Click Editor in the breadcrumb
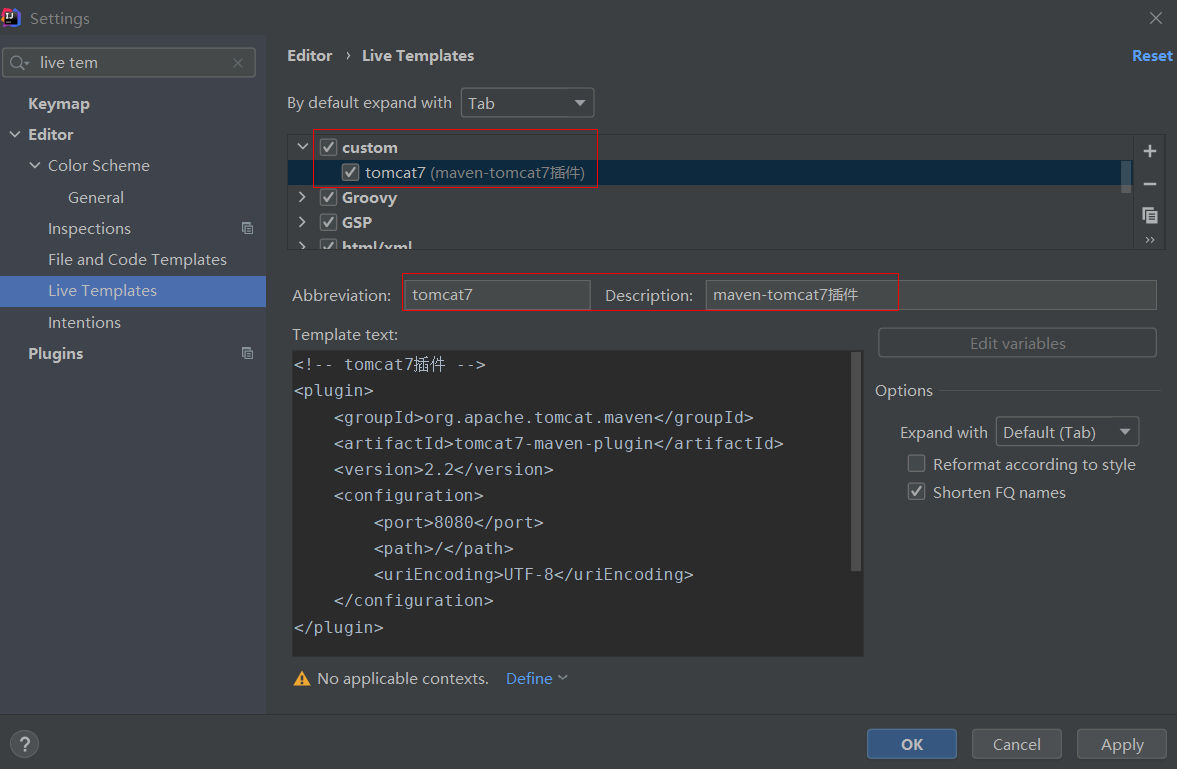 point(309,56)
